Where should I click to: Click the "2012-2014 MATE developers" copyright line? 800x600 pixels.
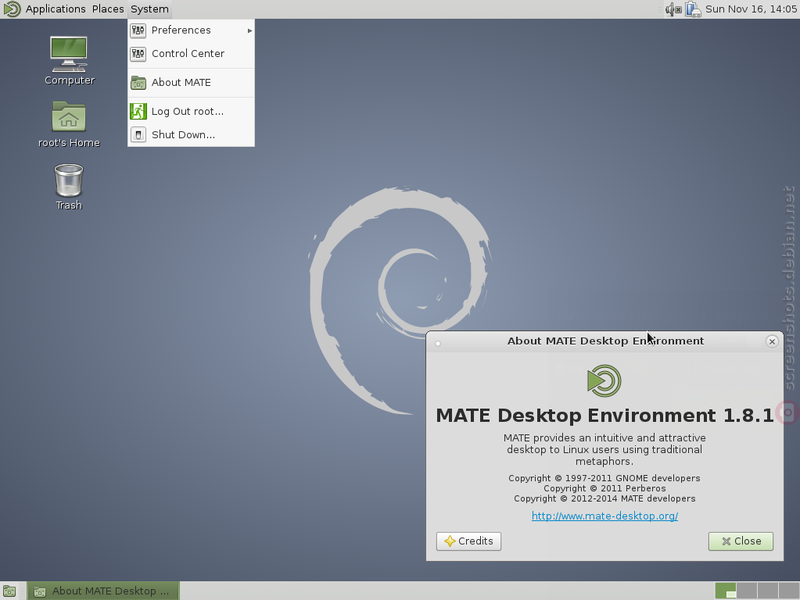coord(605,498)
